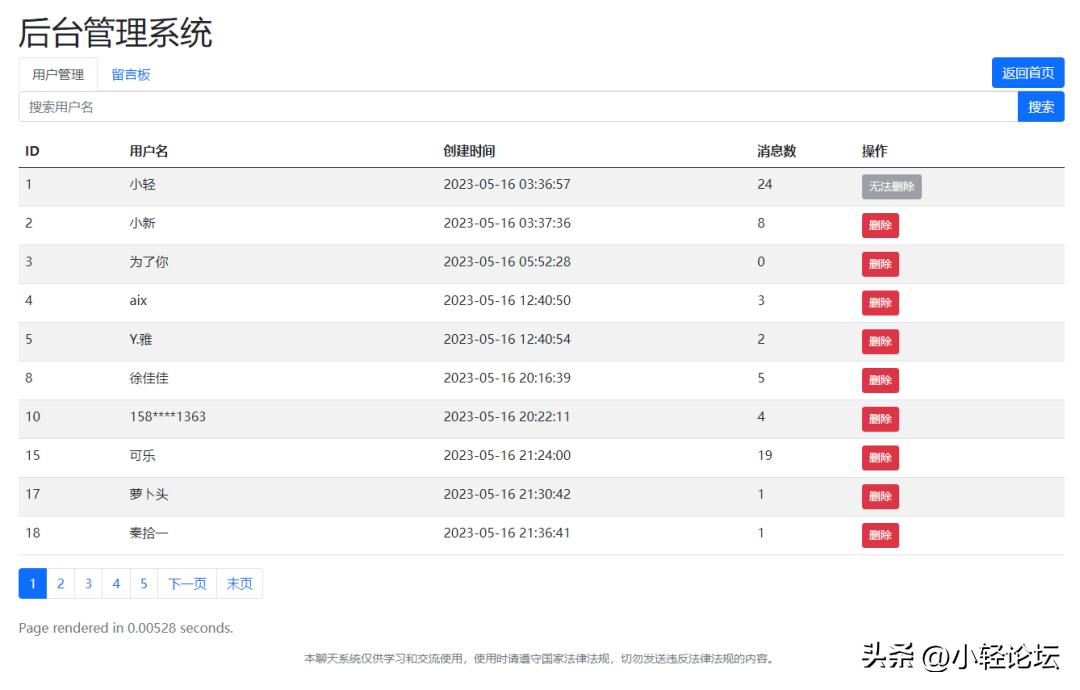Delete the user 158****1363
Screen dimensions: 1080x690
coord(880,419)
